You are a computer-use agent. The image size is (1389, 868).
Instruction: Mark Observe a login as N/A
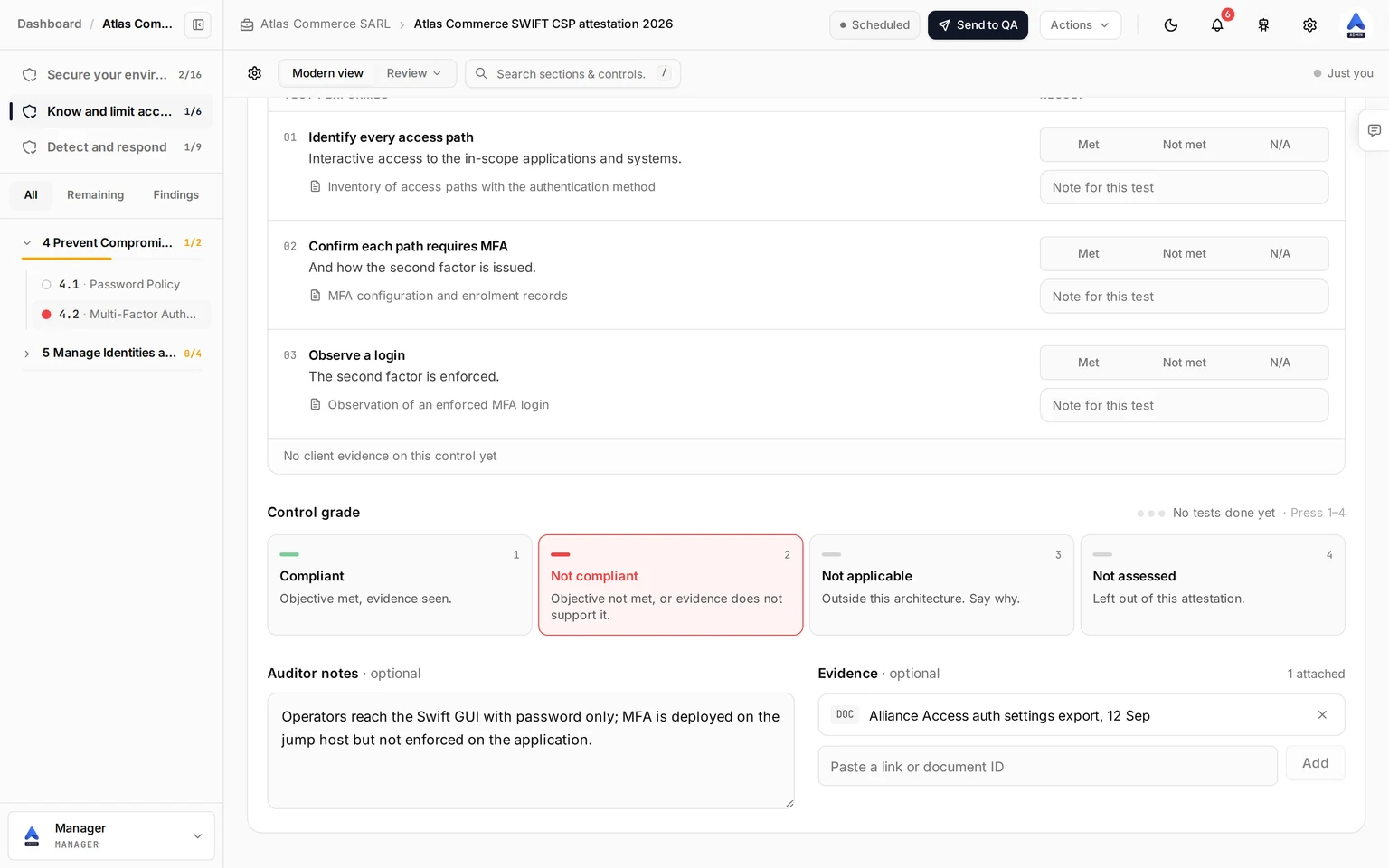pos(1280,363)
